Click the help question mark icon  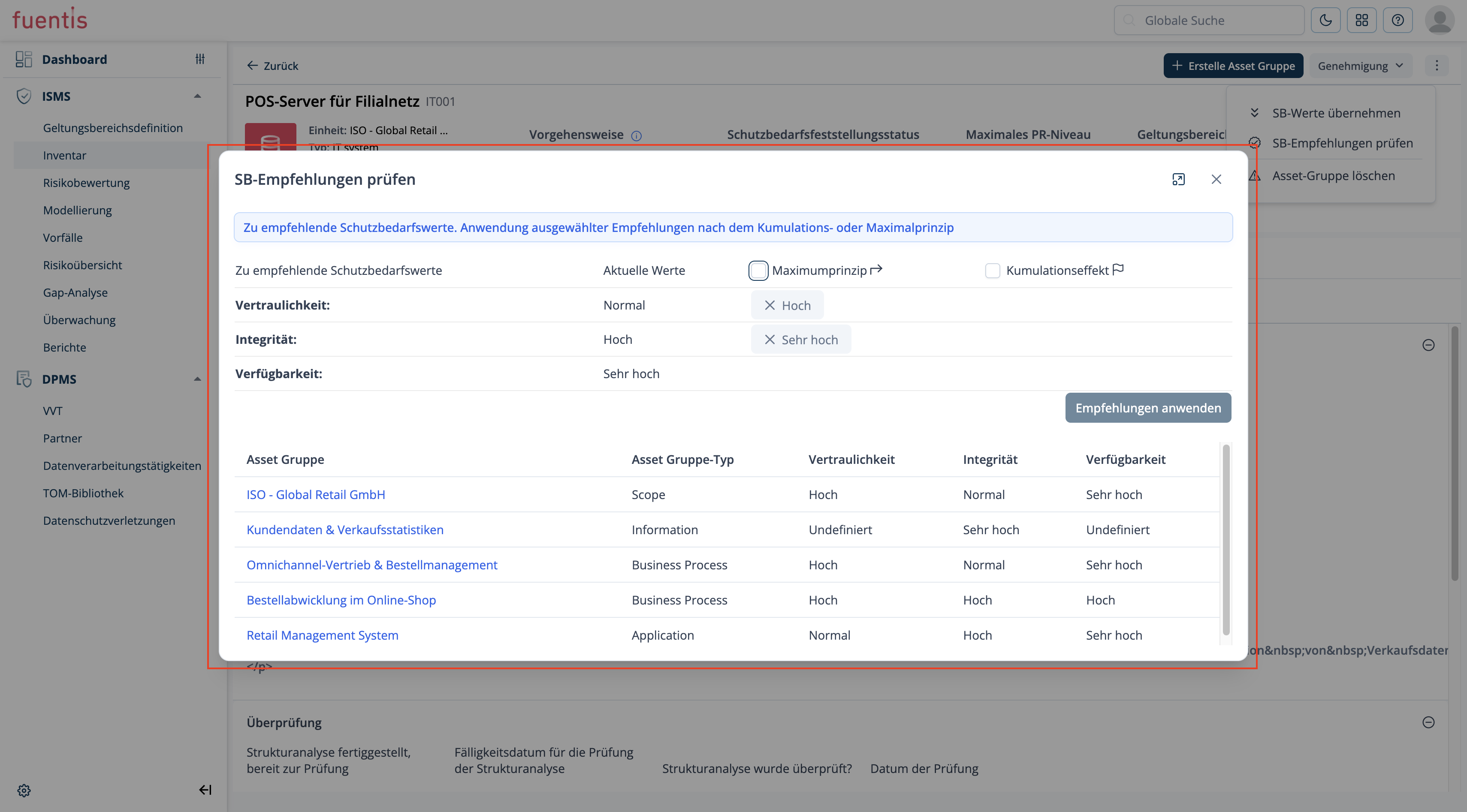tap(1398, 21)
